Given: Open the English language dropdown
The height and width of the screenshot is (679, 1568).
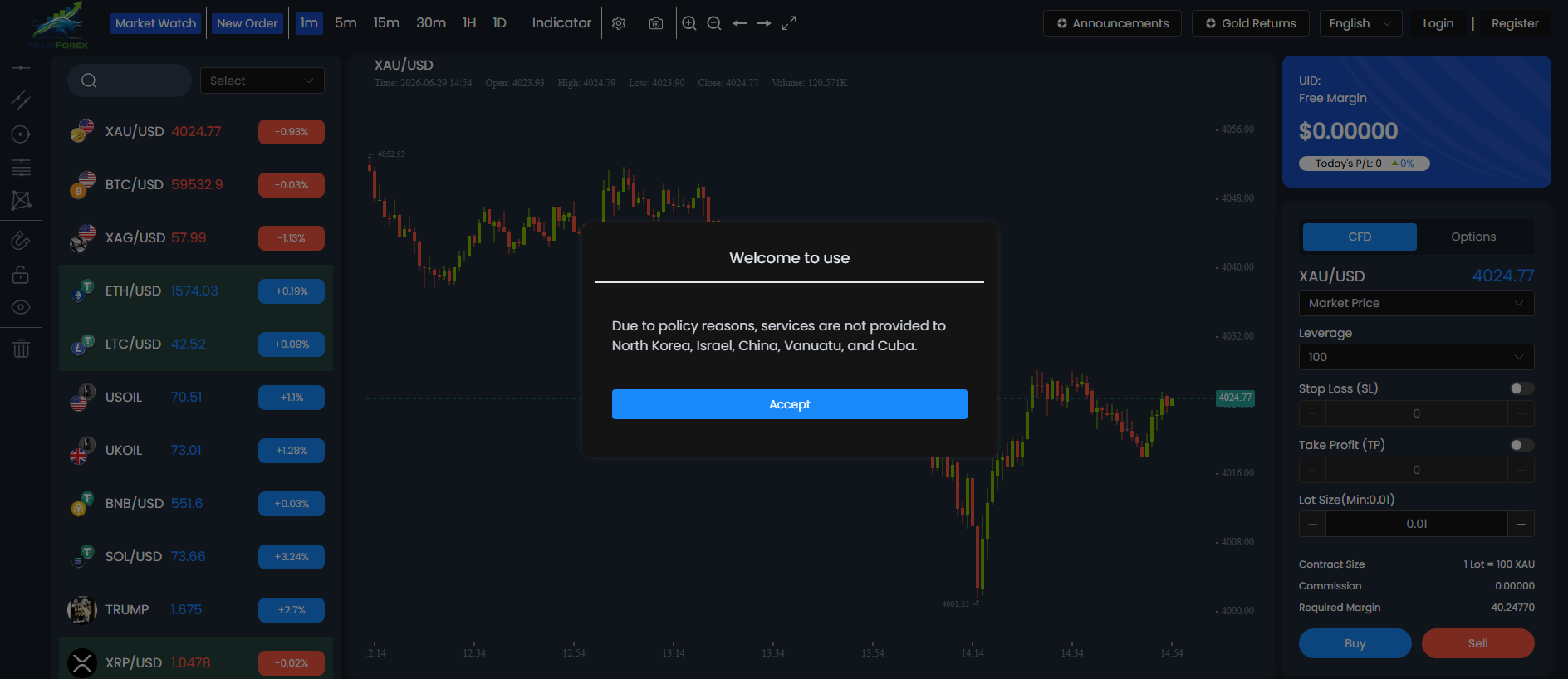Looking at the screenshot, I should point(1360,23).
